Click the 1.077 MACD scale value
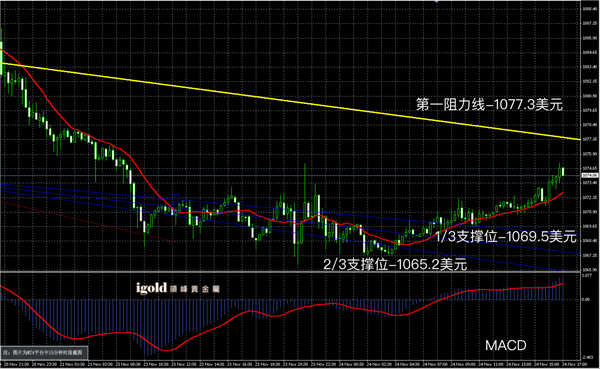 pos(586,275)
